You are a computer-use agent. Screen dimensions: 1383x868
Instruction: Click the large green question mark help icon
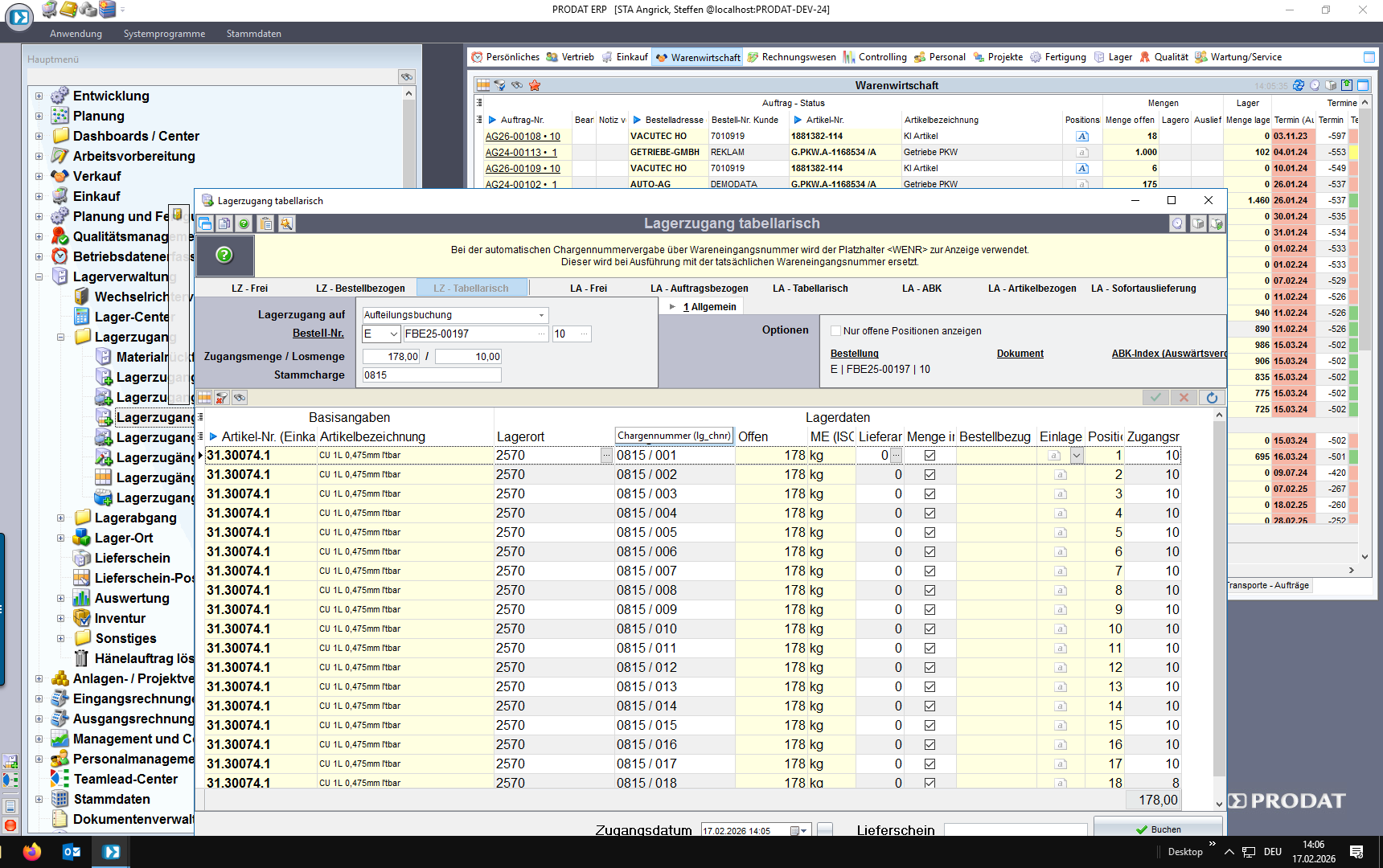224,255
